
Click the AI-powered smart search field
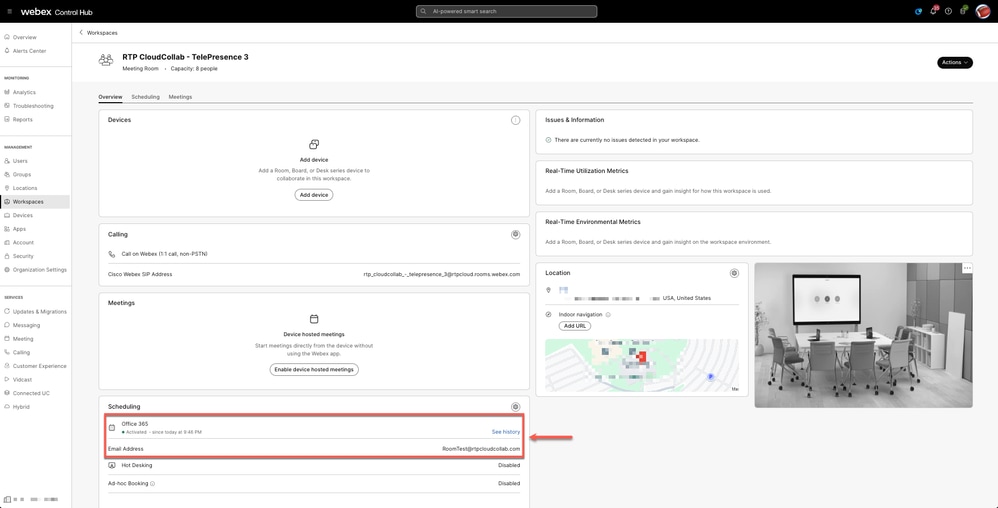(507, 11)
